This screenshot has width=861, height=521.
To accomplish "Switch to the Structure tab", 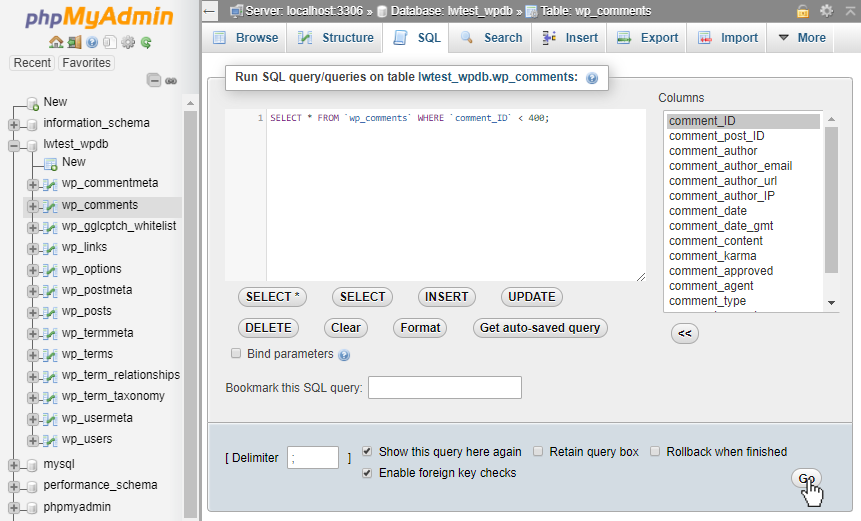I will point(337,38).
